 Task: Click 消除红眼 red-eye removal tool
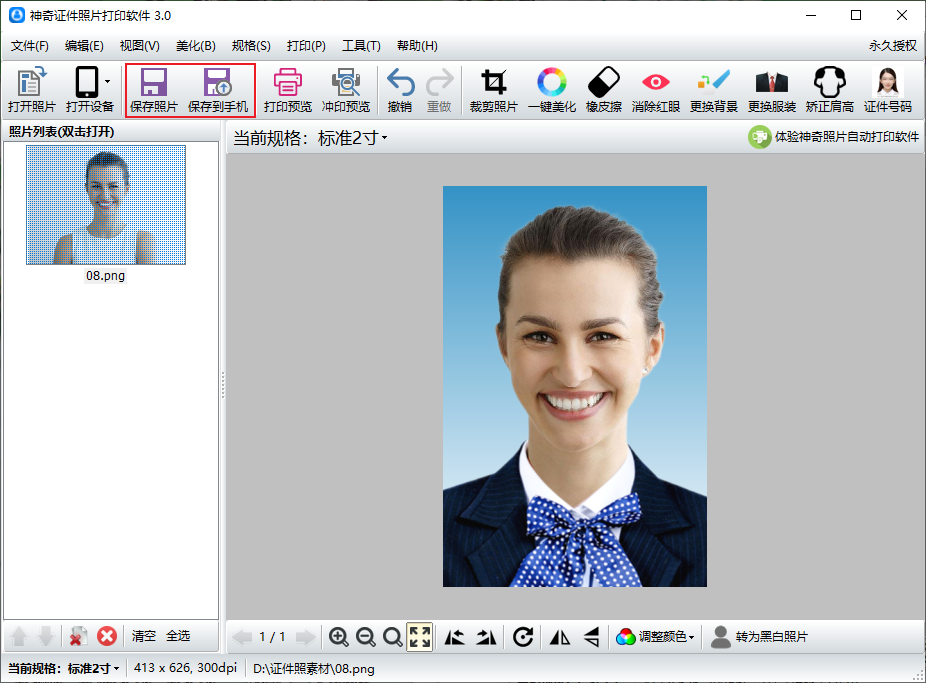656,90
